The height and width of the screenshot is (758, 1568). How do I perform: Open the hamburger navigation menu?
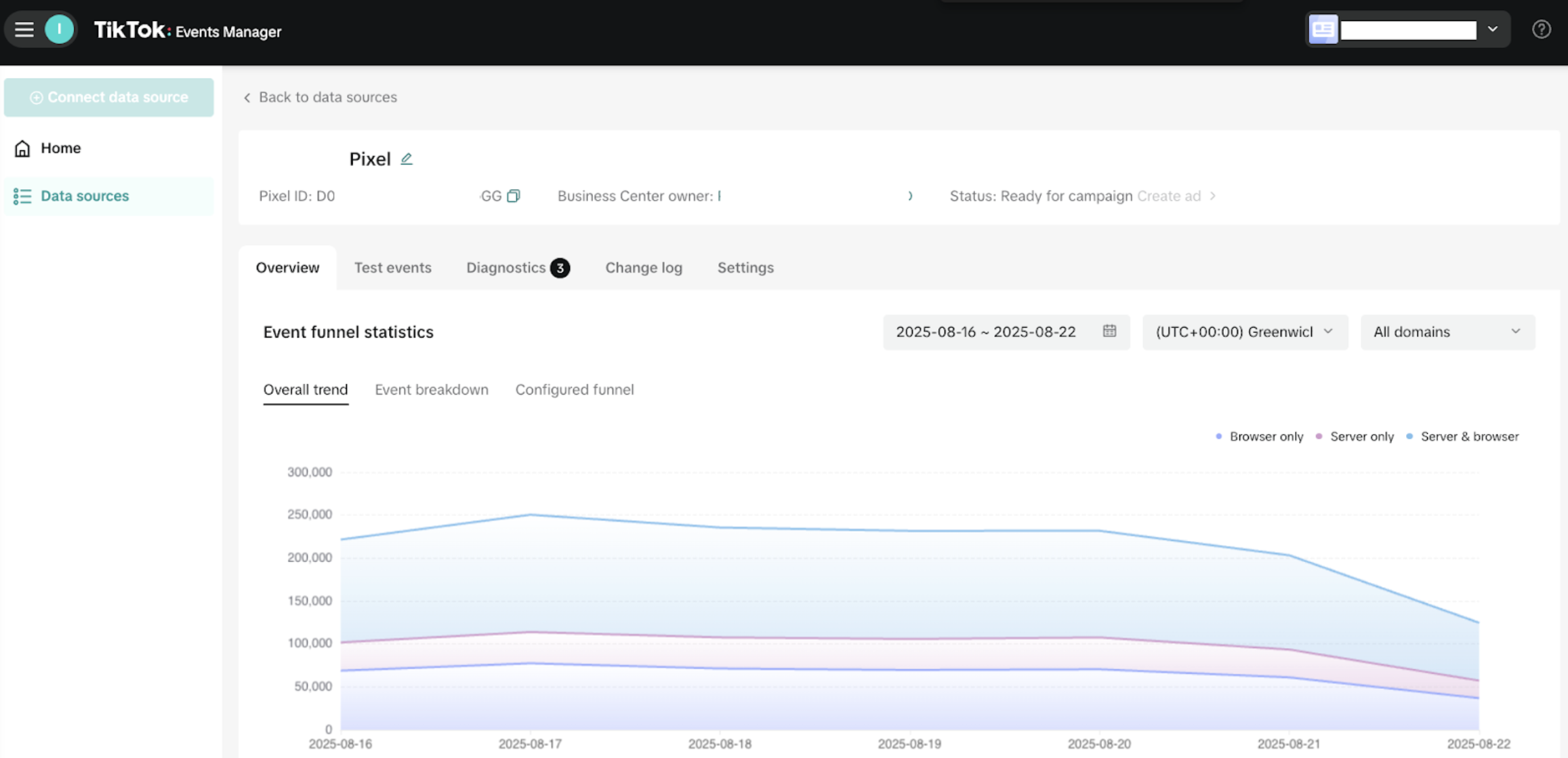tap(24, 29)
